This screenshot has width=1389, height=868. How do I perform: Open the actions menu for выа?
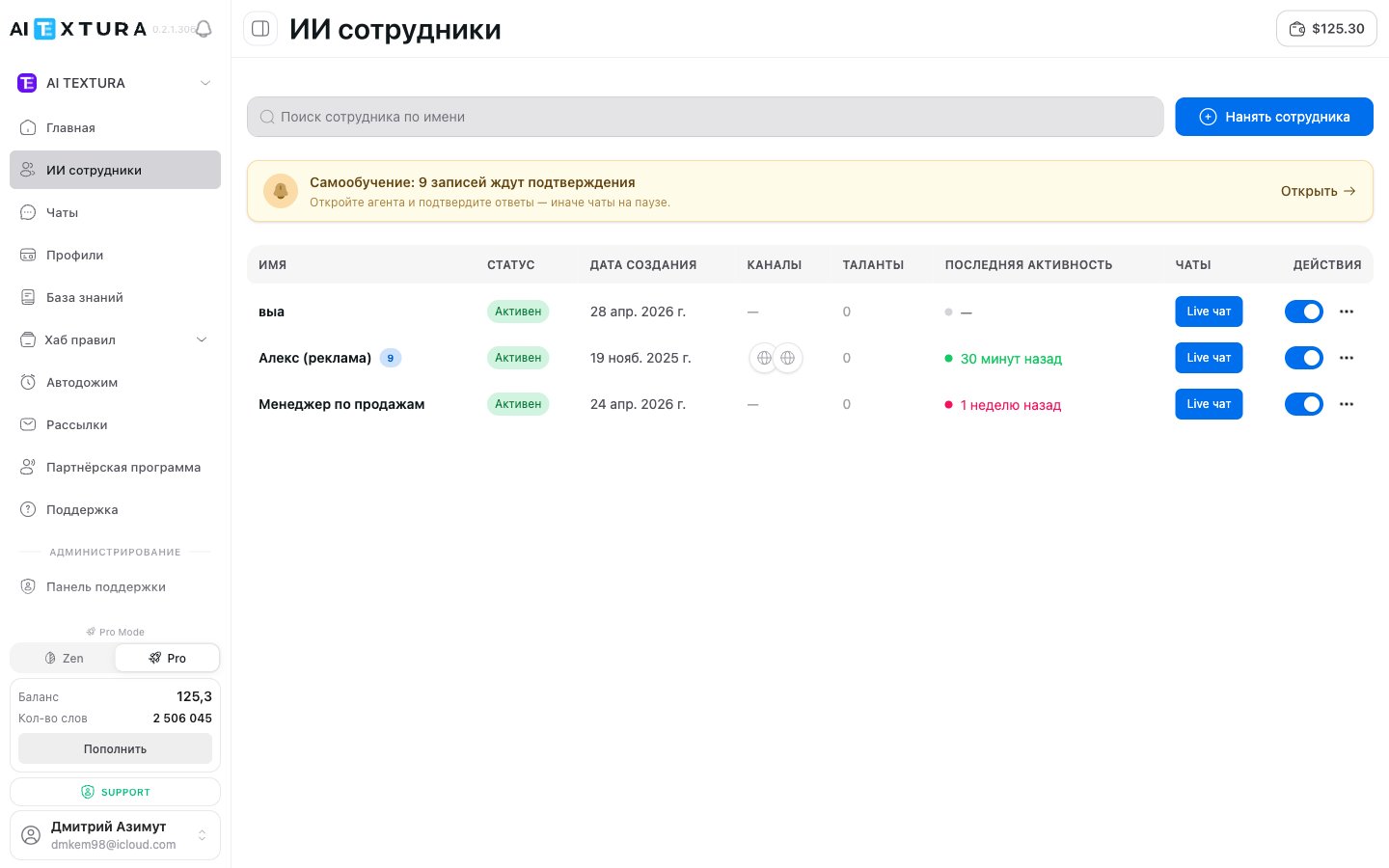[x=1347, y=312]
